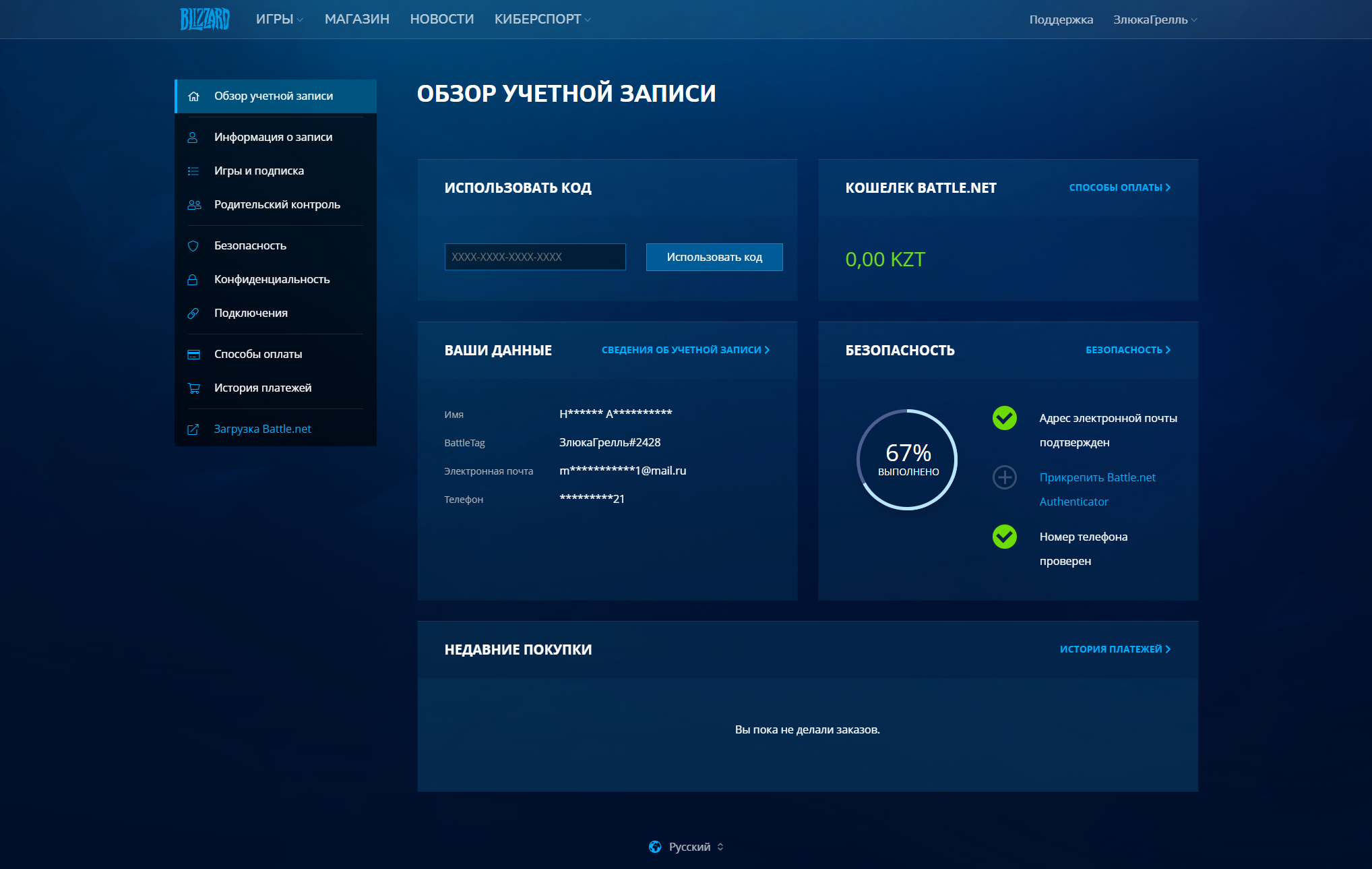1372x869 pixels.
Task: Click the Использовать код button
Action: (x=714, y=257)
